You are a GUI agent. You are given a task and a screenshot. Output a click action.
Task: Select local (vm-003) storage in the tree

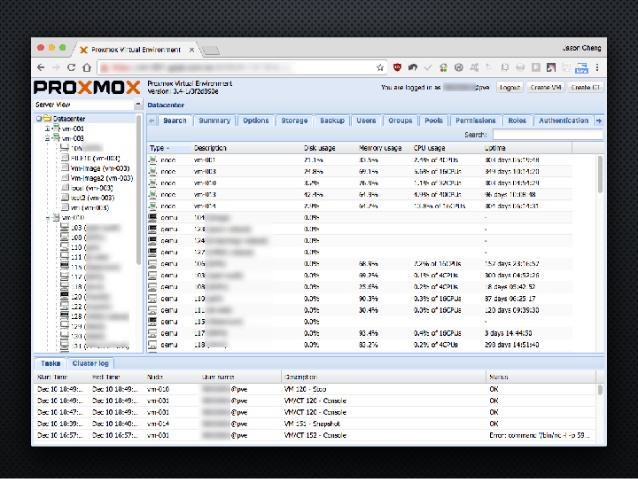pos(92,188)
